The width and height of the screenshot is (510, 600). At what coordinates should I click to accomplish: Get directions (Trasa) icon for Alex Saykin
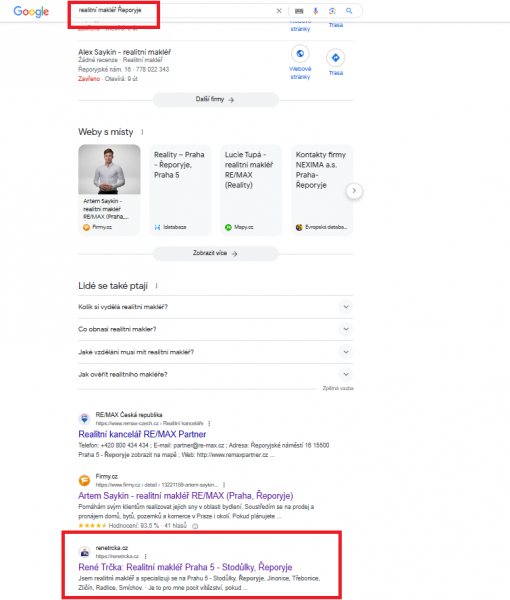pyautogui.click(x=336, y=57)
